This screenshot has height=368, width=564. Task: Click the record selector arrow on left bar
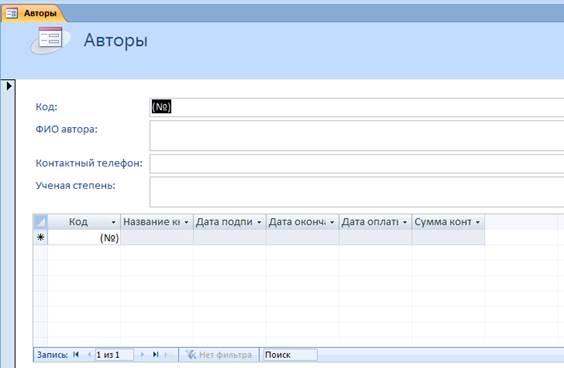click(x=9, y=86)
